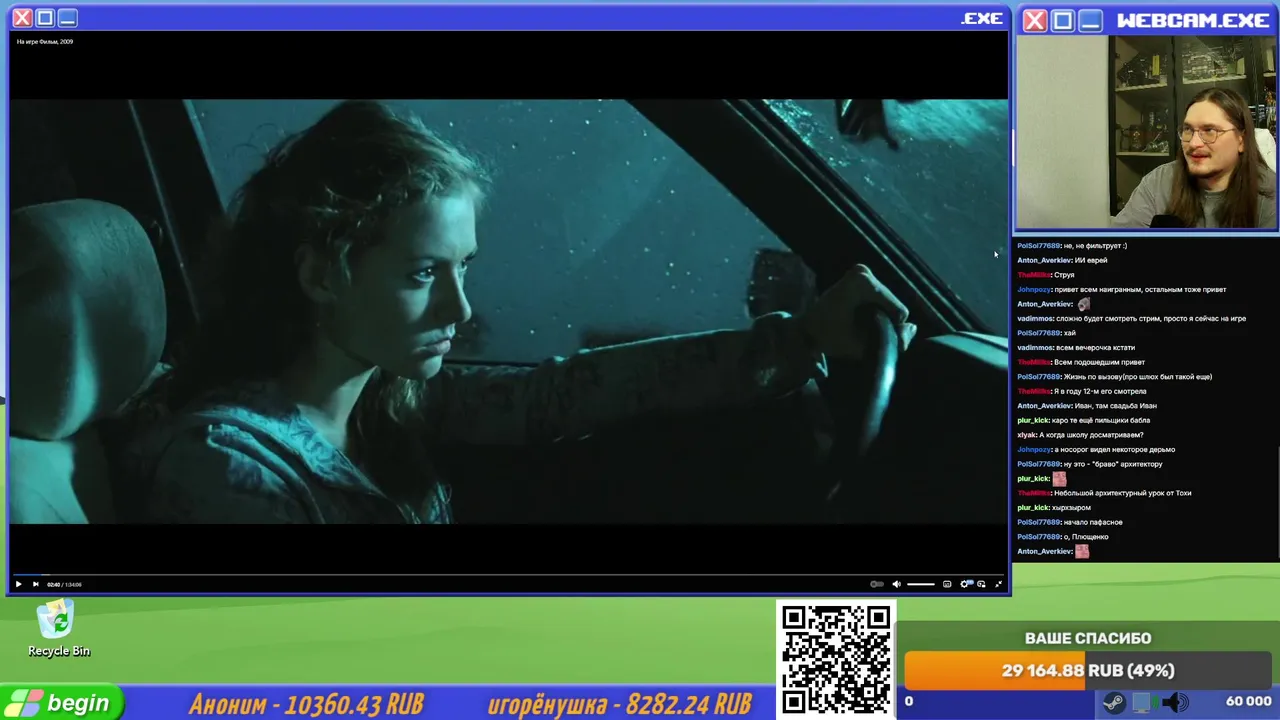Screen dimensions: 1280x720
Task: Click chat message 'А когда школу досматриваем?'
Action: [x=1091, y=435]
